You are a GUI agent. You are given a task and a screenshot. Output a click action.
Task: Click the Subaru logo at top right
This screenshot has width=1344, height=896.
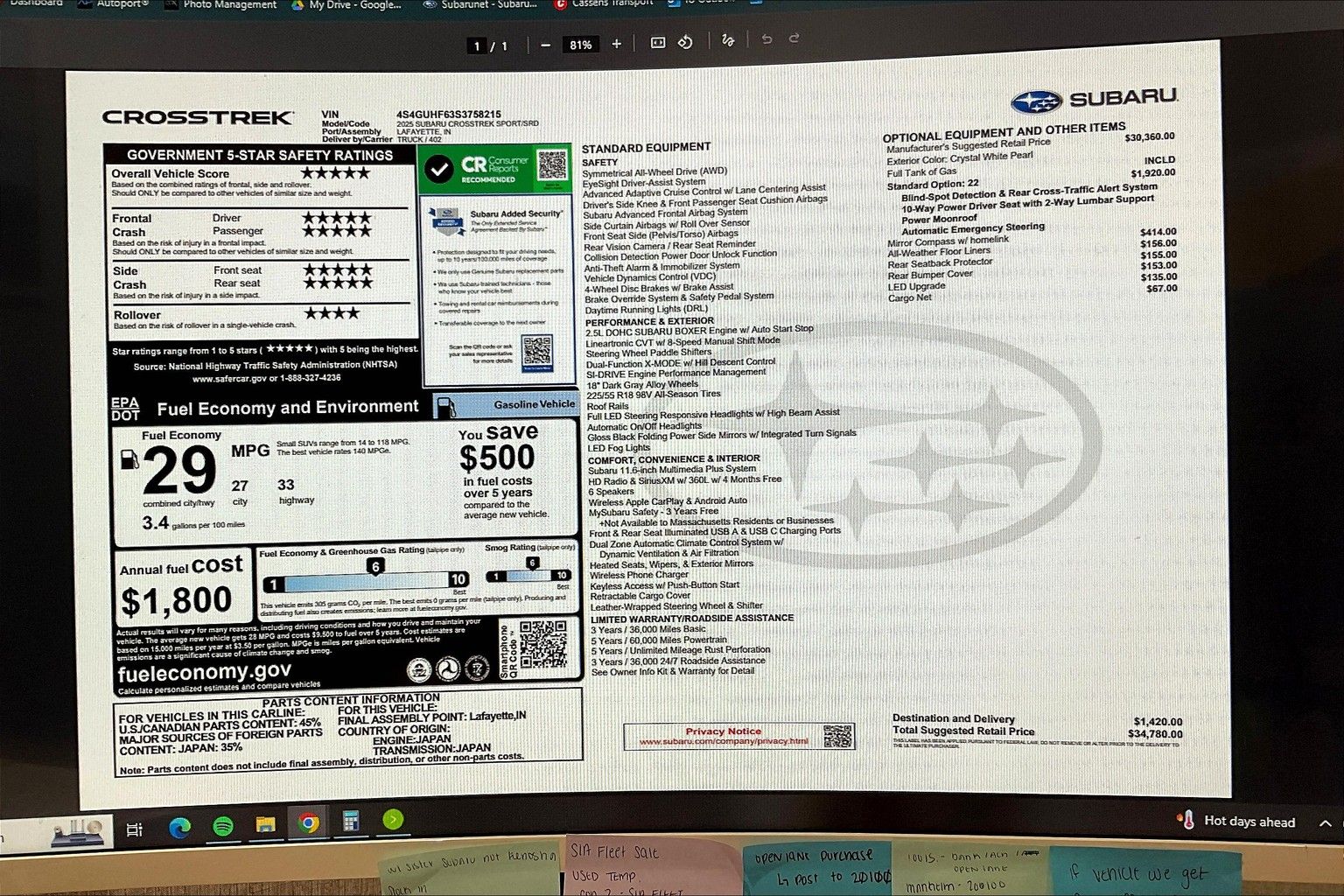tap(1094, 100)
